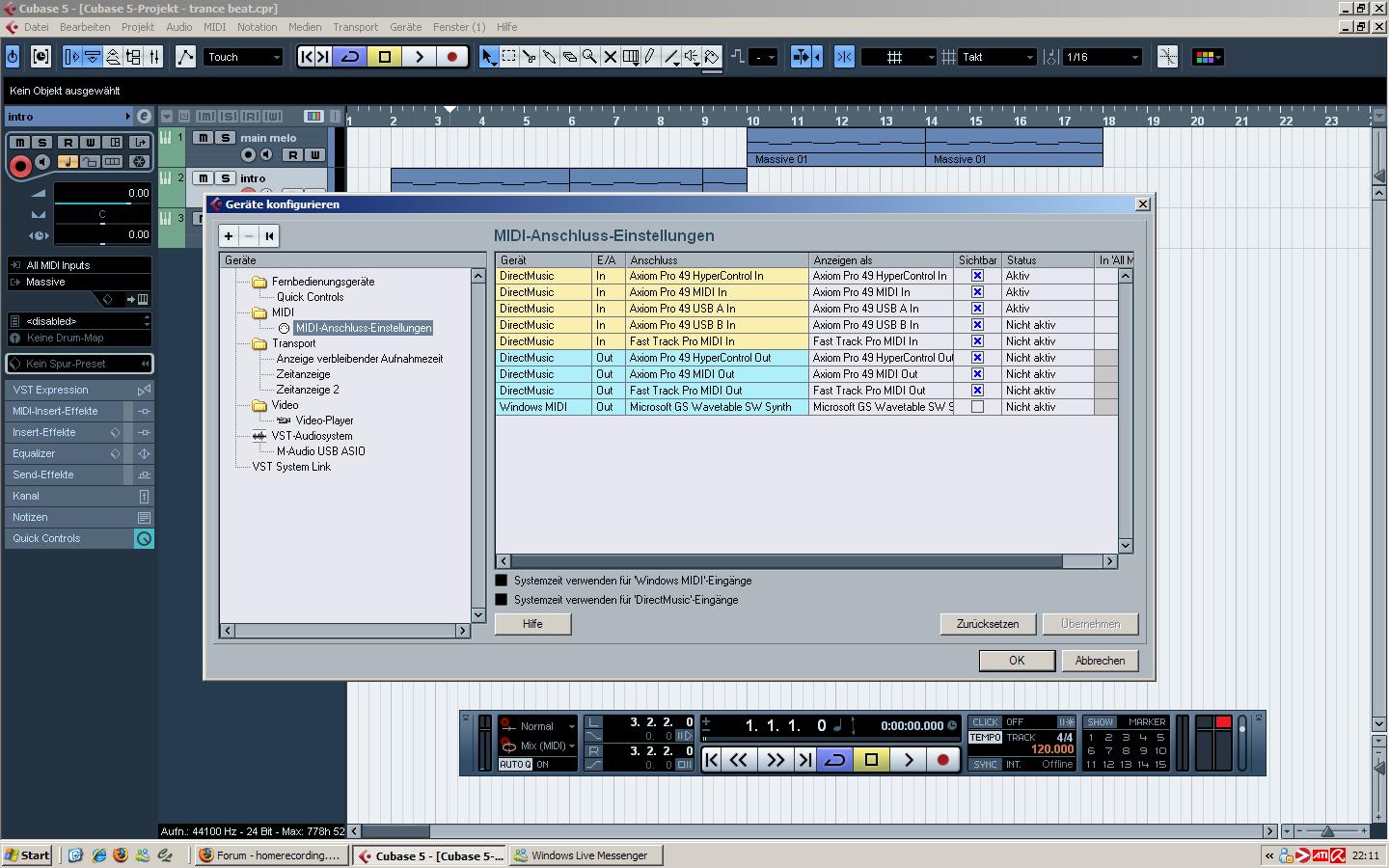The image size is (1389, 868).
Task: Select M-Audio USB ASIO tree item
Action: pyautogui.click(x=320, y=451)
